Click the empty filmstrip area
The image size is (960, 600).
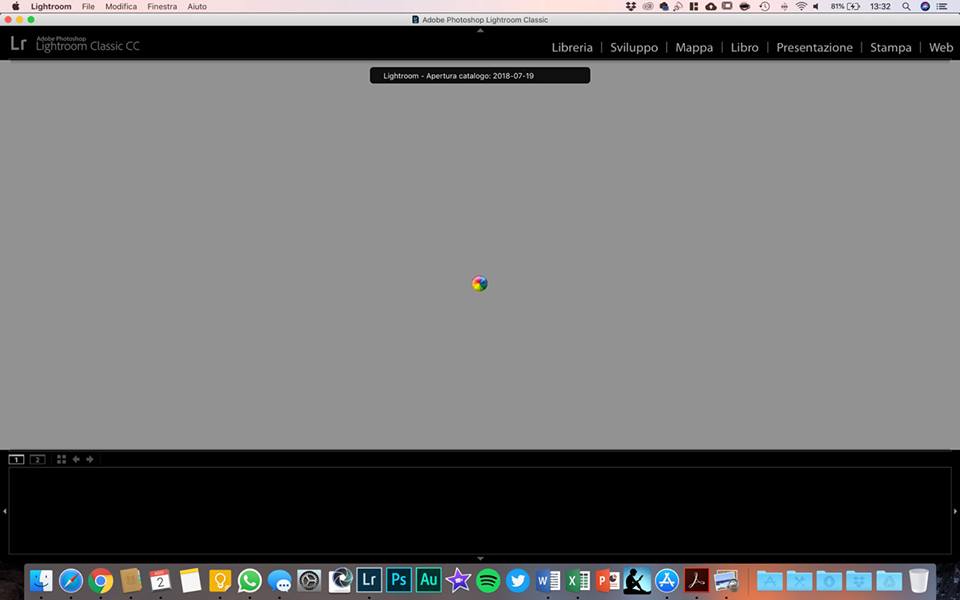(x=480, y=511)
